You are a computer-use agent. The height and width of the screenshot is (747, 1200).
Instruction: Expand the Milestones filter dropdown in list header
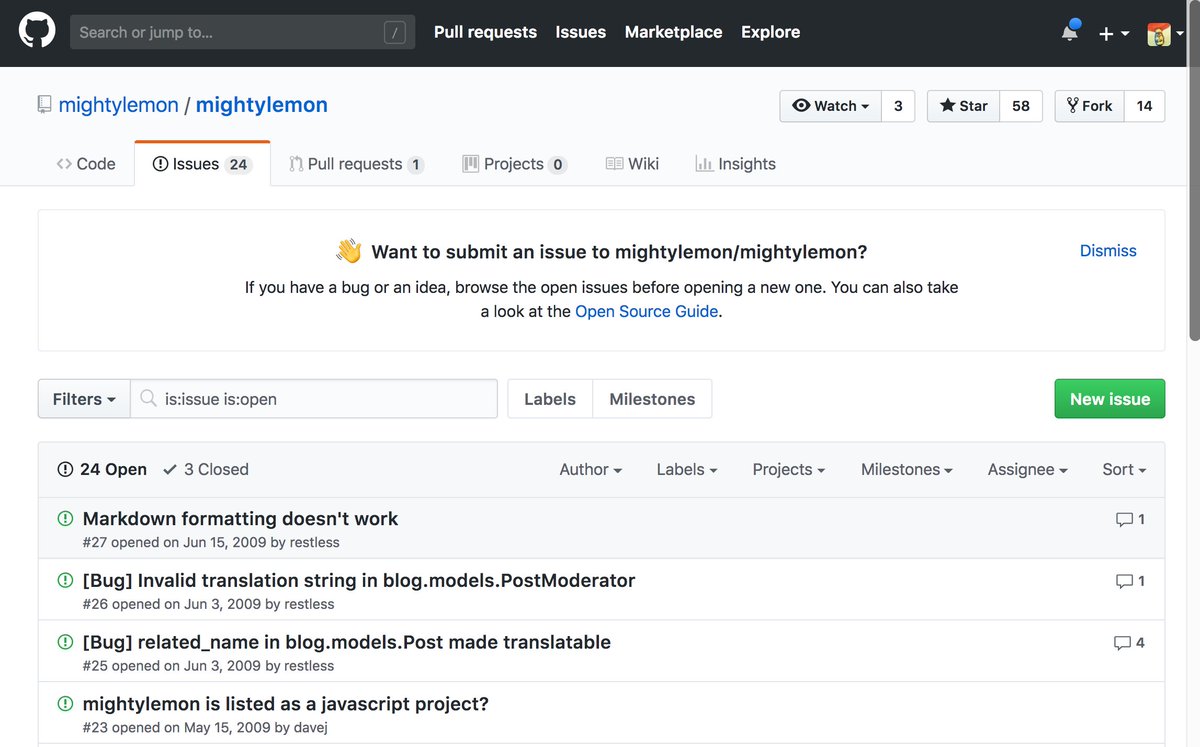coord(907,469)
